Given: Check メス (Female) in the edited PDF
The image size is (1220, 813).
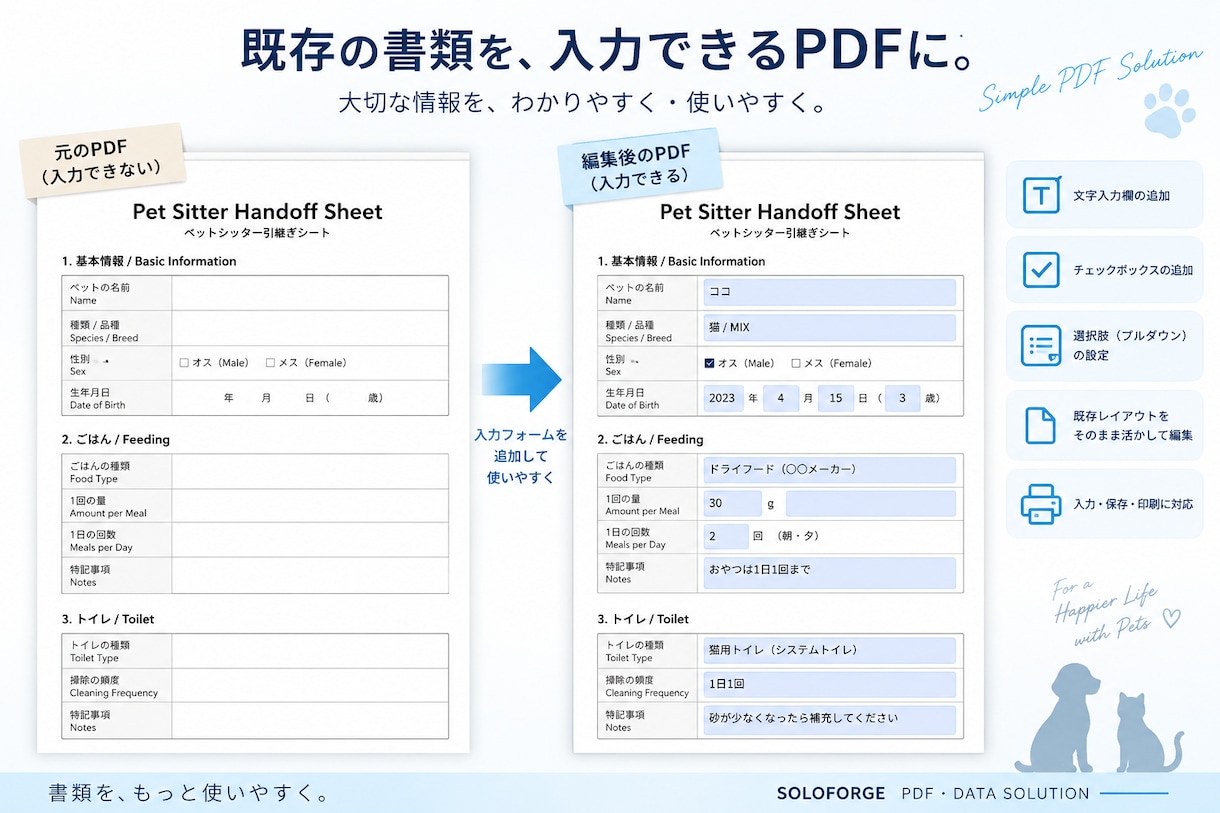Looking at the screenshot, I should click(x=796, y=363).
